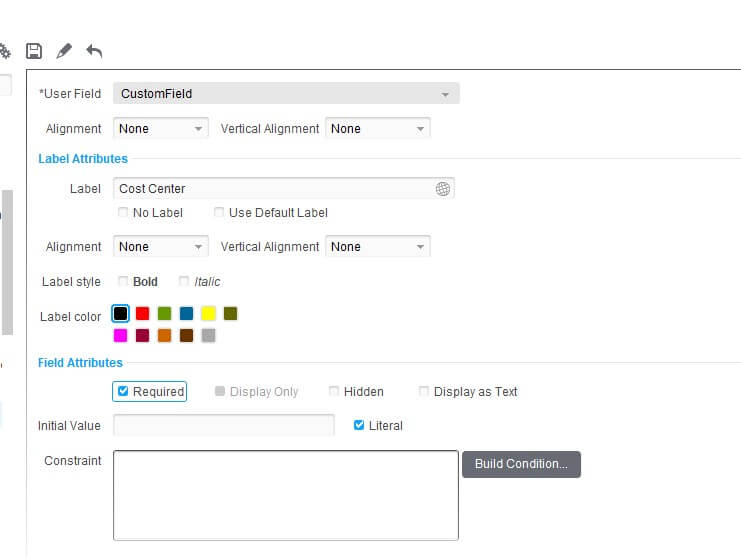
Task: Pick the magenta label color swatch
Action: click(x=121, y=335)
